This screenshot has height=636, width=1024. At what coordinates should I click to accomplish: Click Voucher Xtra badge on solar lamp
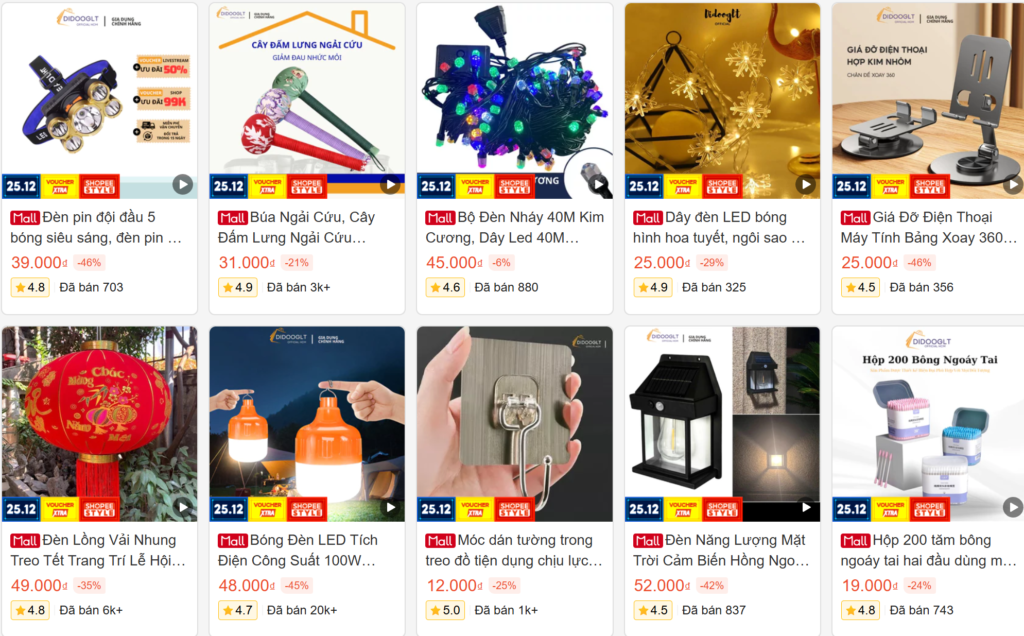682,509
